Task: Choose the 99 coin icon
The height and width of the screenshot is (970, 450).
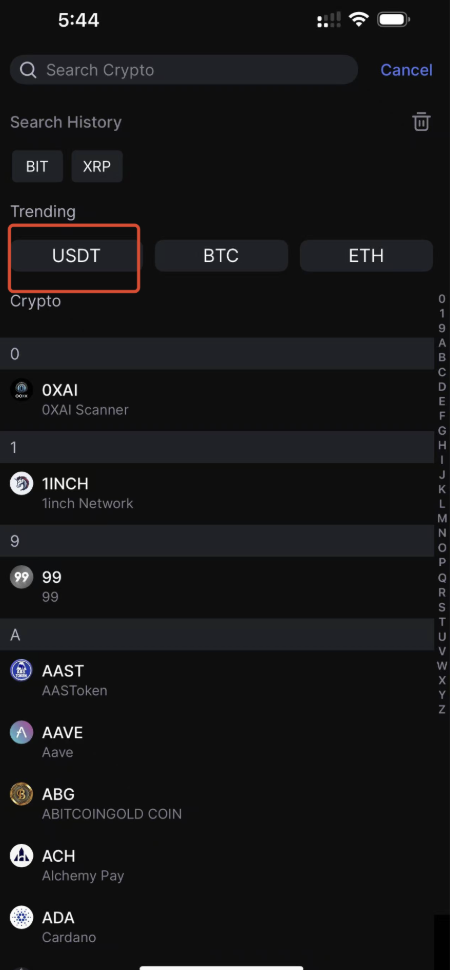Action: coord(22,577)
